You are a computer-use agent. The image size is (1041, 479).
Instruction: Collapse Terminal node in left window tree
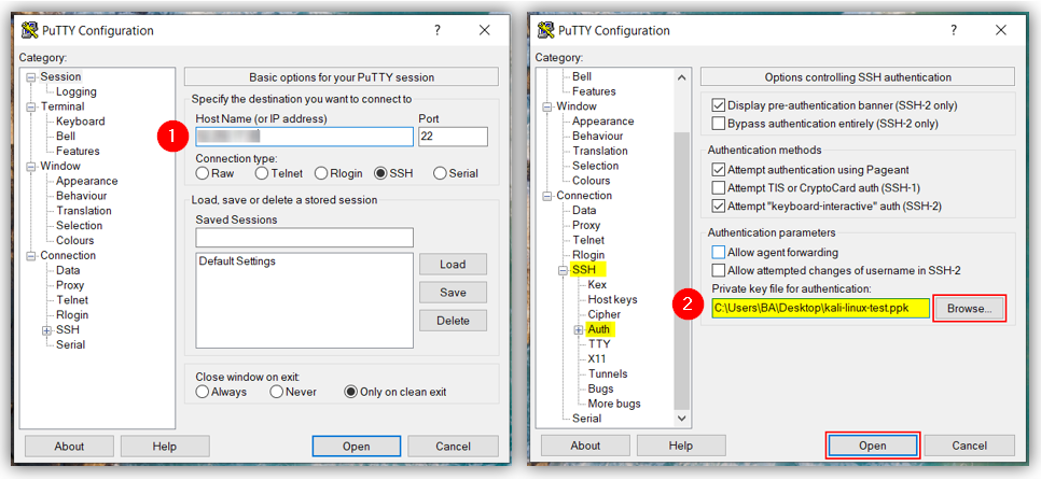31,107
